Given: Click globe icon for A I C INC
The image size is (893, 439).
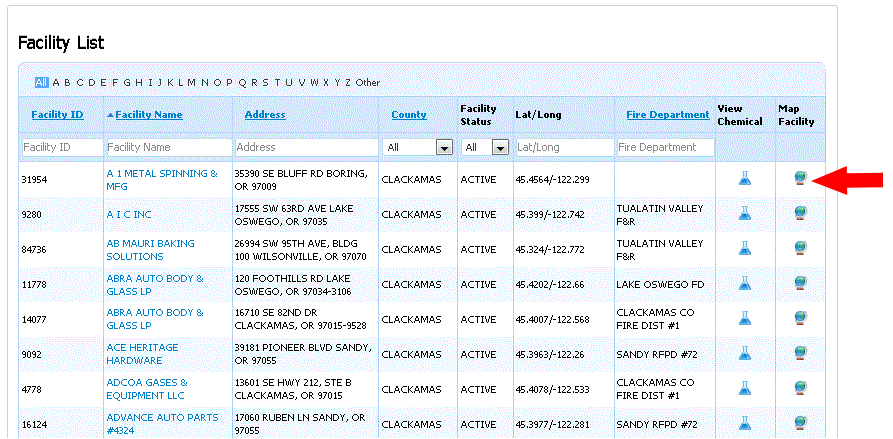Looking at the screenshot, I should (800, 214).
